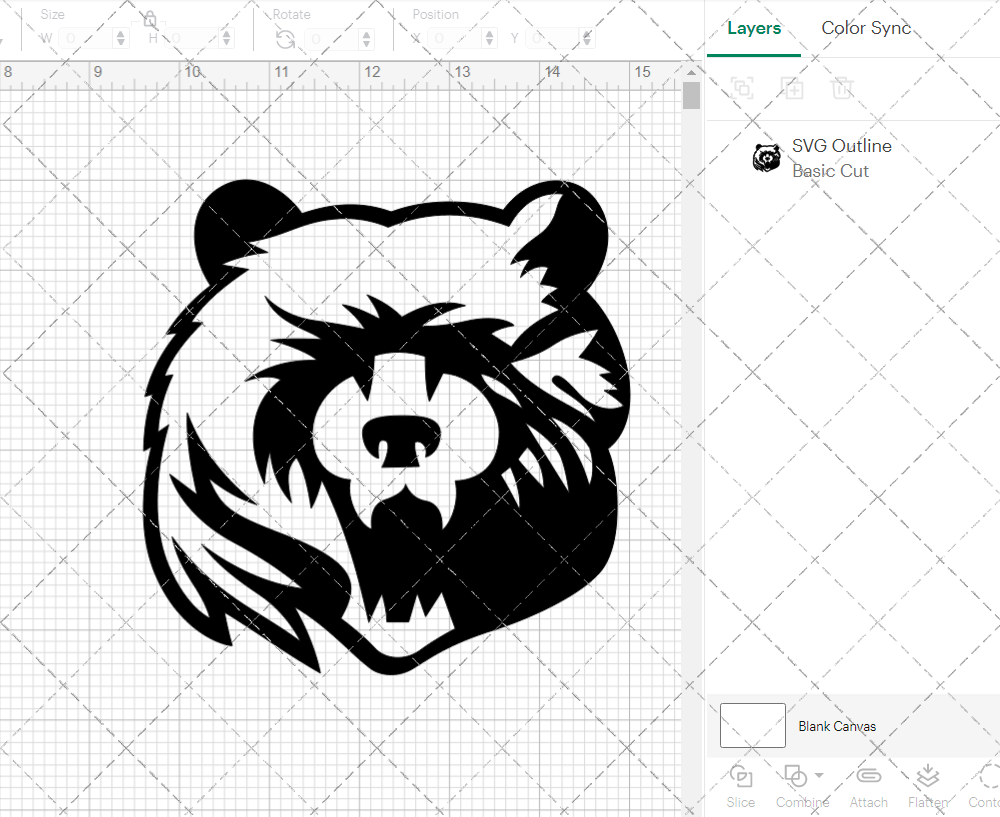Switch to the Layers tab
This screenshot has height=817, width=1000.
click(754, 28)
